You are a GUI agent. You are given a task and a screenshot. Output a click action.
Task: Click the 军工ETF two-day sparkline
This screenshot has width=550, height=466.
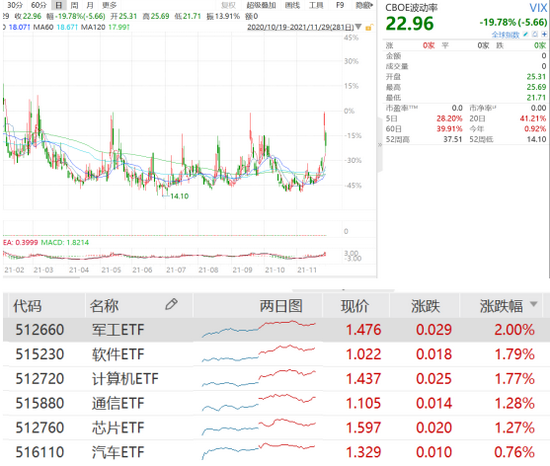coord(259,329)
